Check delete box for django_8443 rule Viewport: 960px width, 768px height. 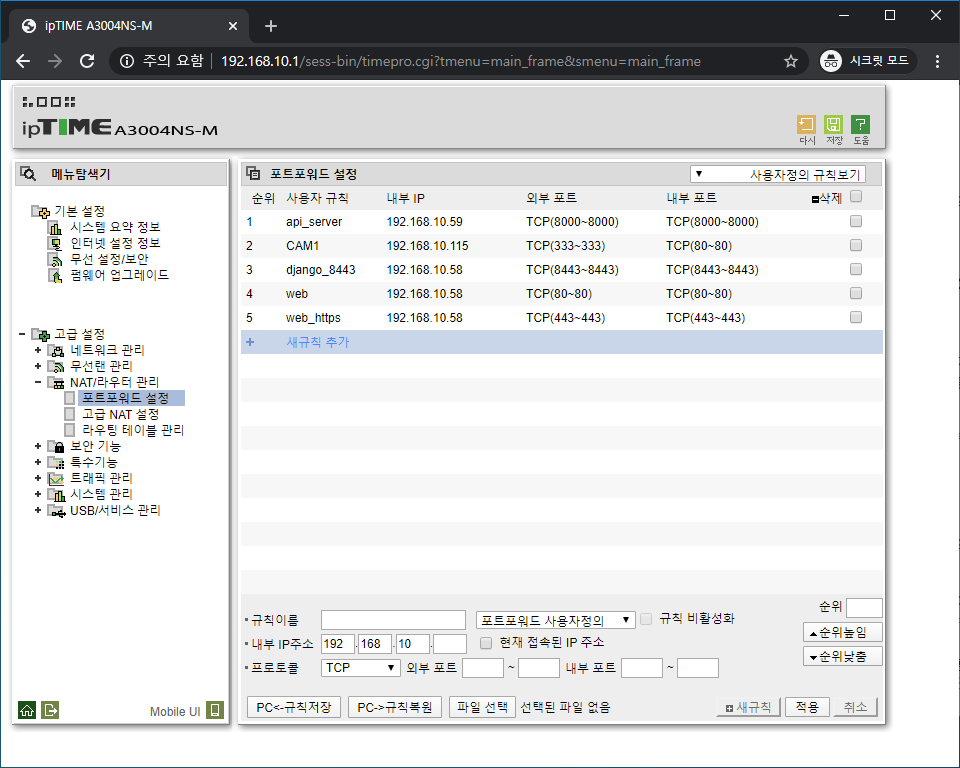[x=856, y=269]
